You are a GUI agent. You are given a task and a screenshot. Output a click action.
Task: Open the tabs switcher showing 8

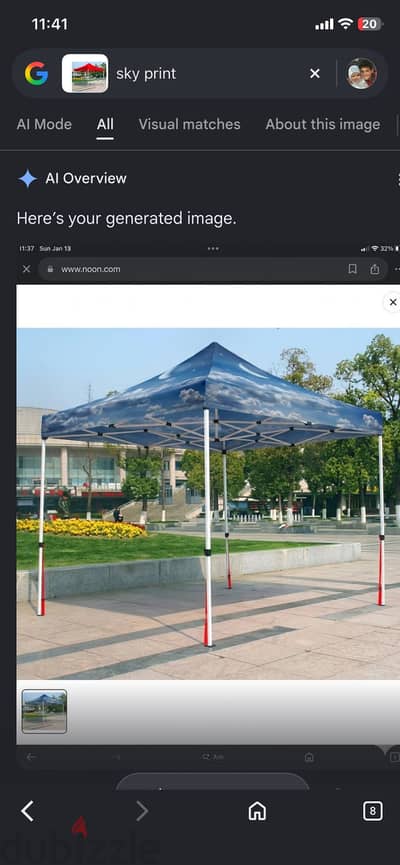pyautogui.click(x=372, y=811)
